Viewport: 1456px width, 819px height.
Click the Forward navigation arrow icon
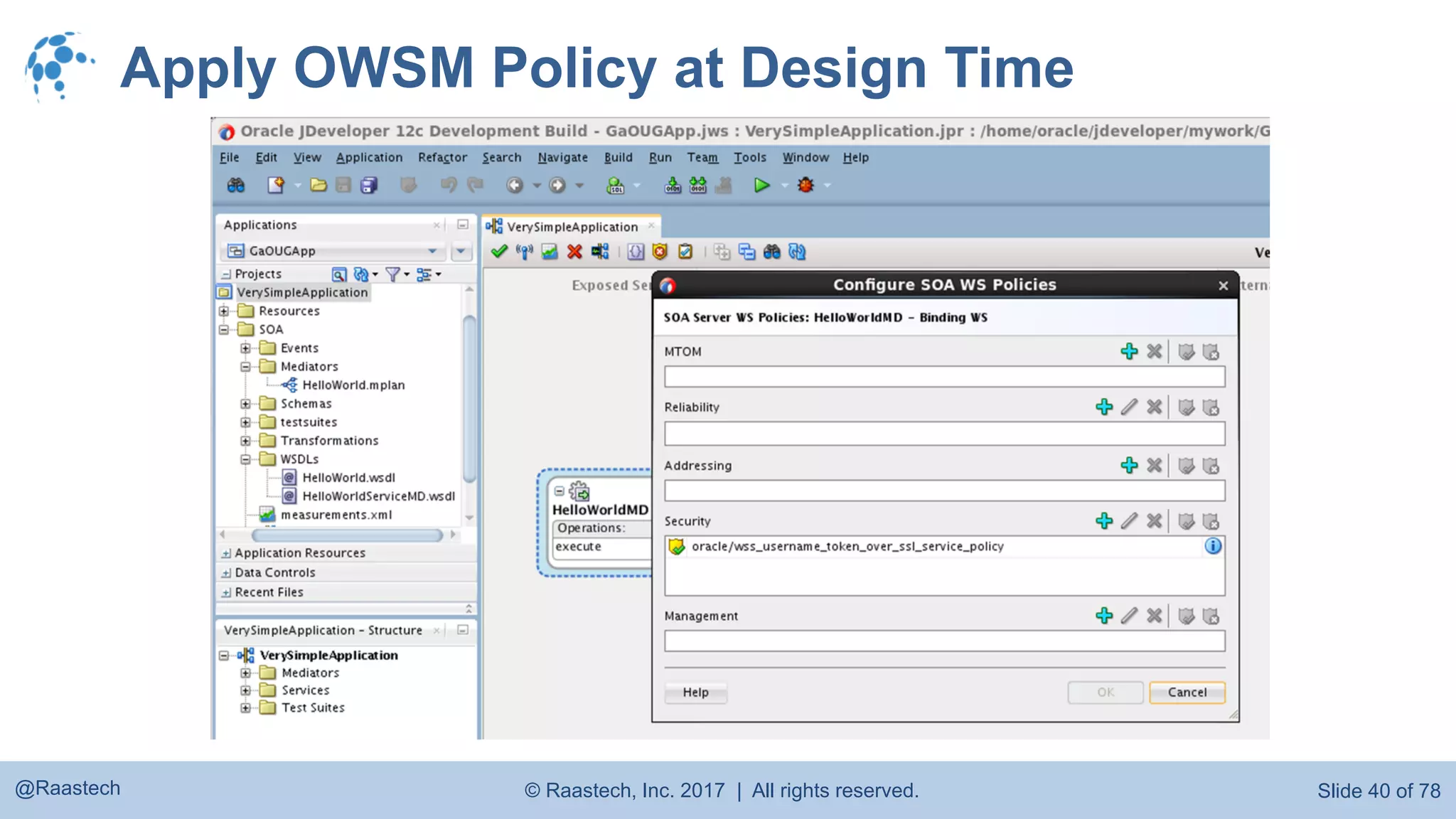tap(557, 186)
